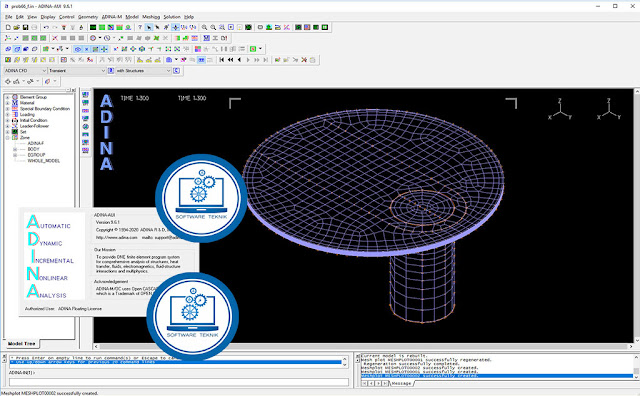The height and width of the screenshot is (396, 640).
Task: Select the pick arrow cursor tool
Action: pyautogui.click(x=149, y=27)
